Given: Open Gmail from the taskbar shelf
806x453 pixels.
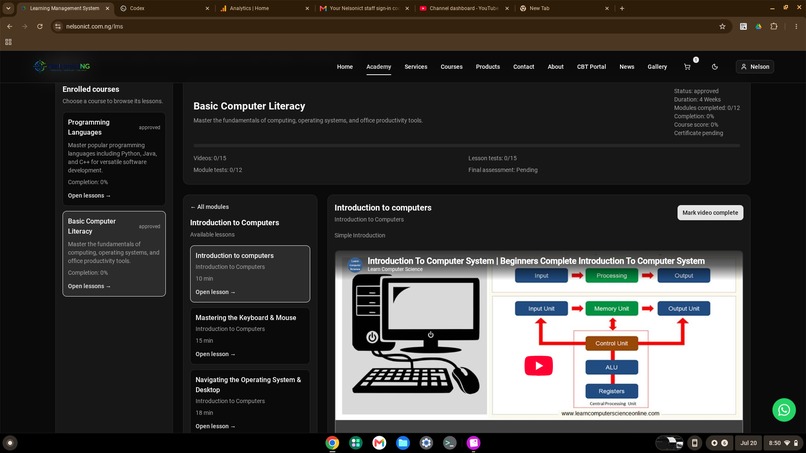Looking at the screenshot, I should 379,443.
